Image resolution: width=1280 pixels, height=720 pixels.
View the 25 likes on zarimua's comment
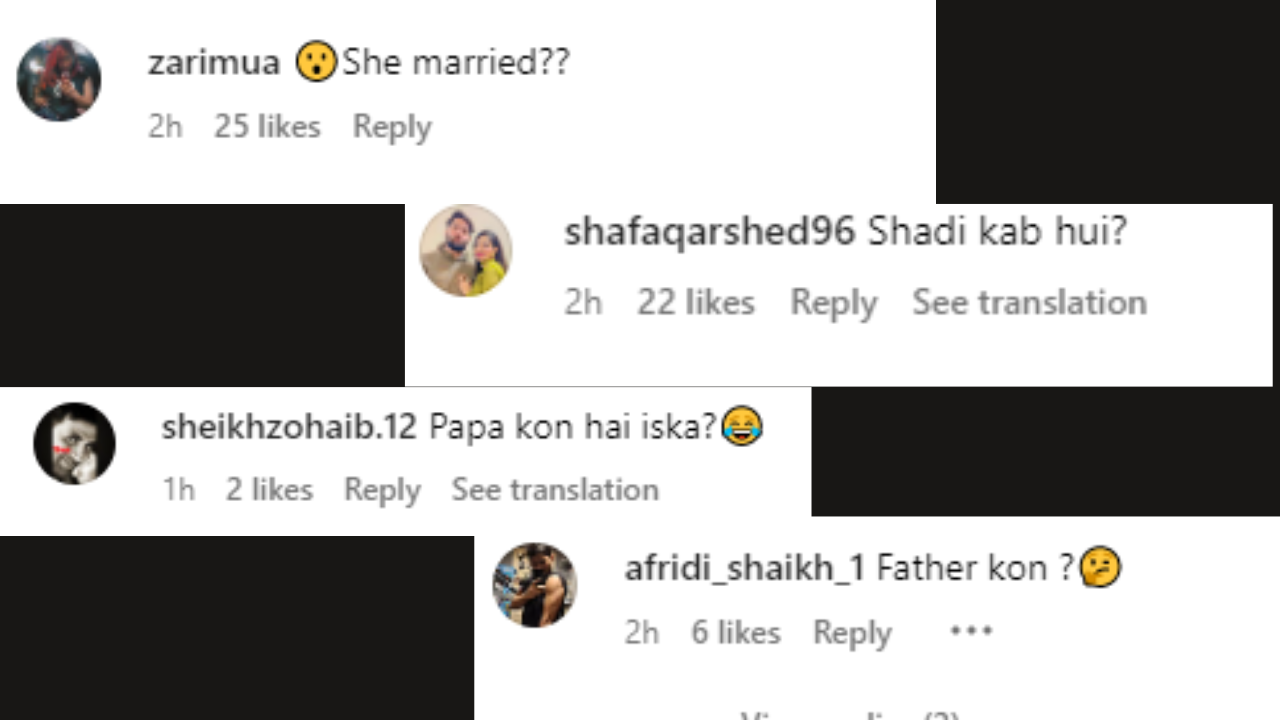[267, 127]
